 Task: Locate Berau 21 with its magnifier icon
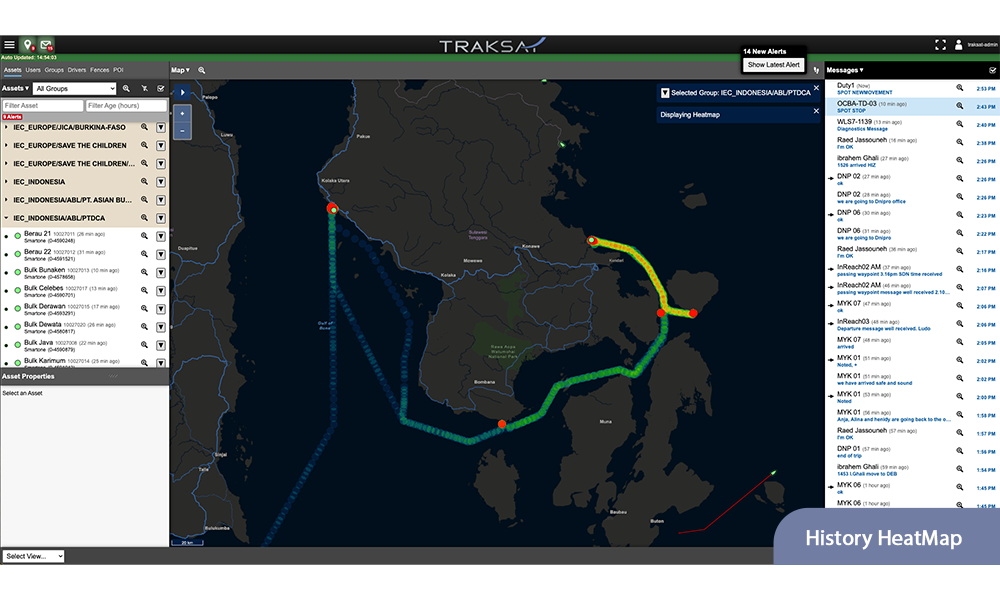[x=144, y=236]
